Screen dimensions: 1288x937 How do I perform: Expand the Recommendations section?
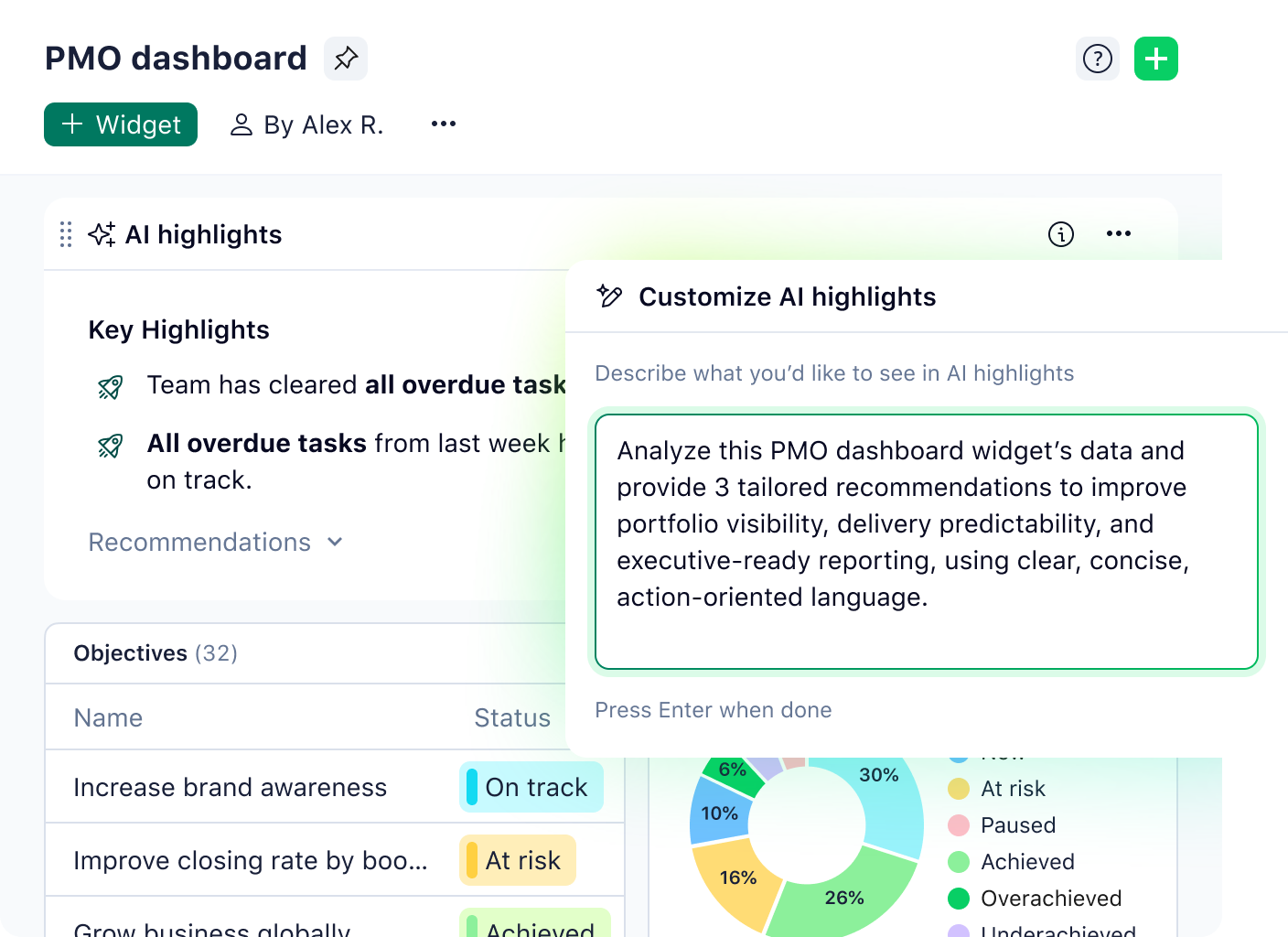[x=216, y=542]
